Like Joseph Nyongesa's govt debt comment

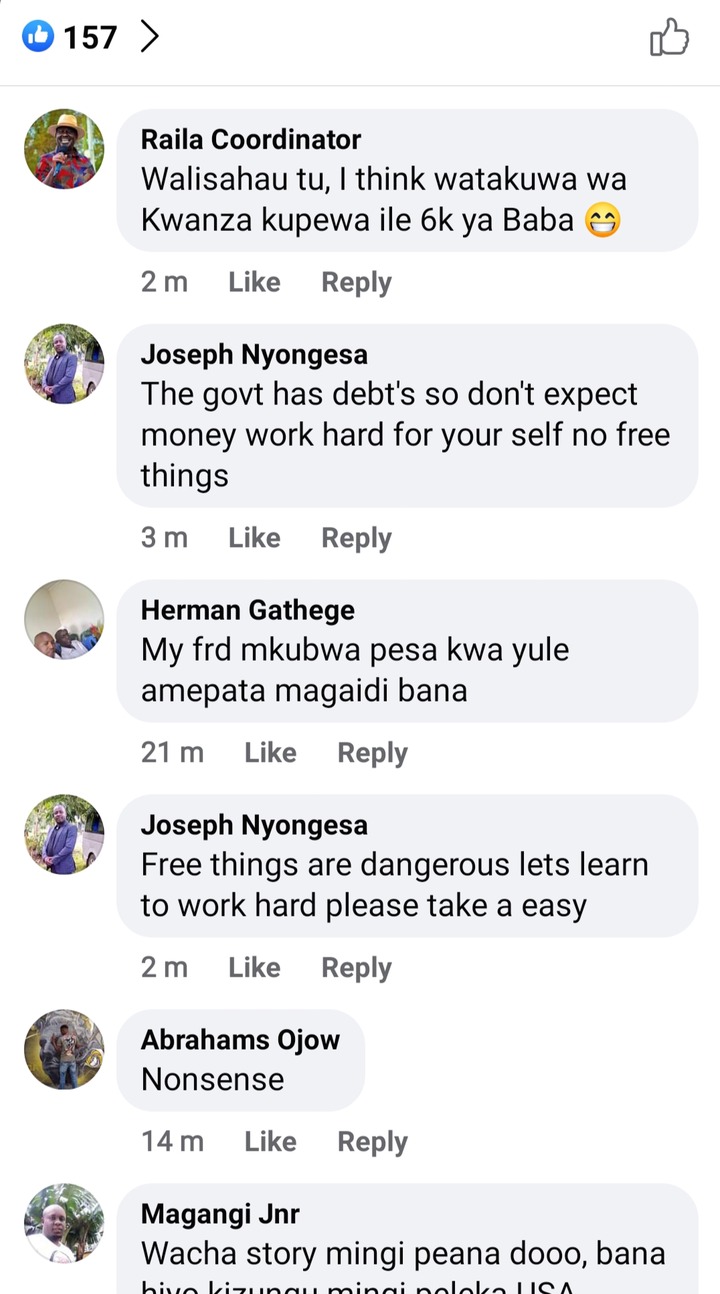(x=254, y=538)
